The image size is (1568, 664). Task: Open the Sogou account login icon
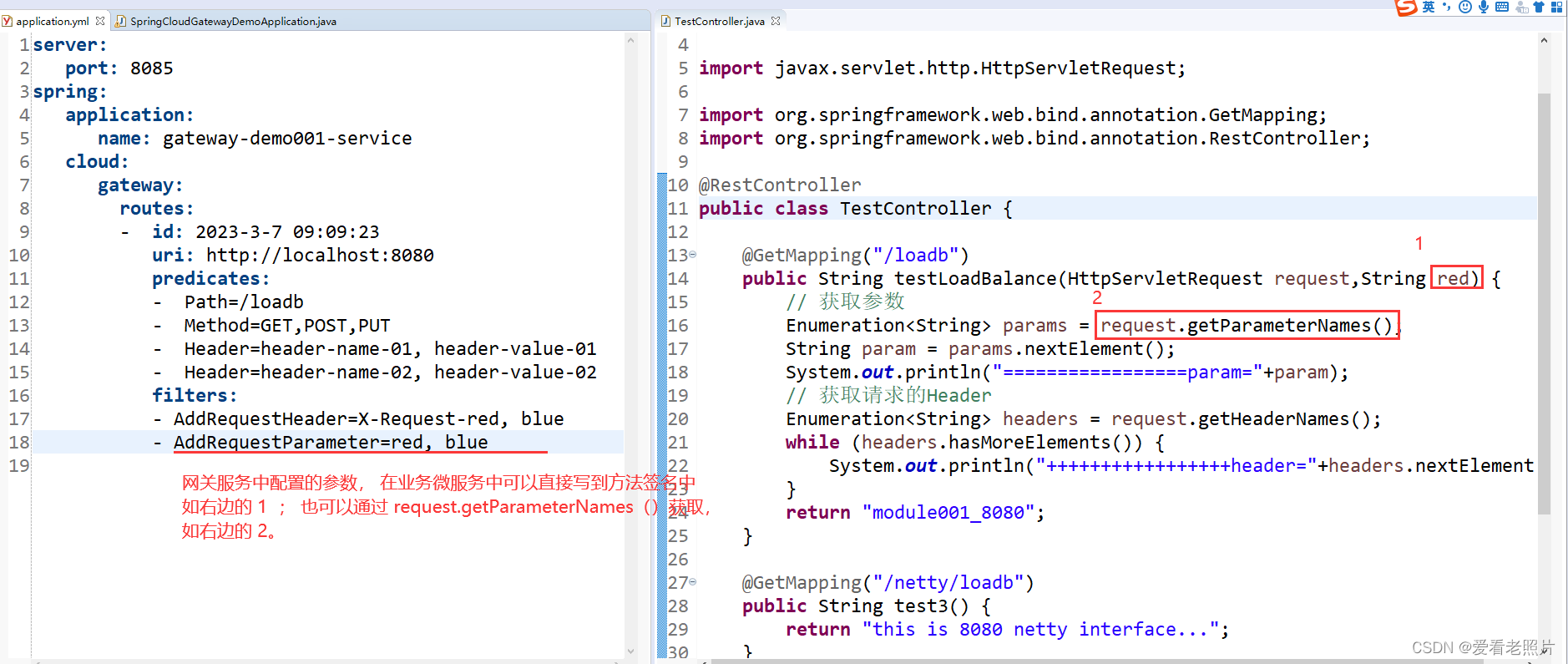tap(1522, 7)
